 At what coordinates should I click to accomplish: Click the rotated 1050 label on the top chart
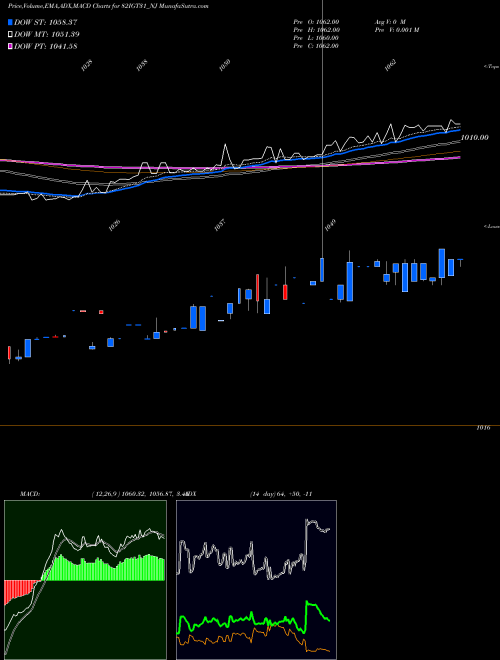click(225, 65)
